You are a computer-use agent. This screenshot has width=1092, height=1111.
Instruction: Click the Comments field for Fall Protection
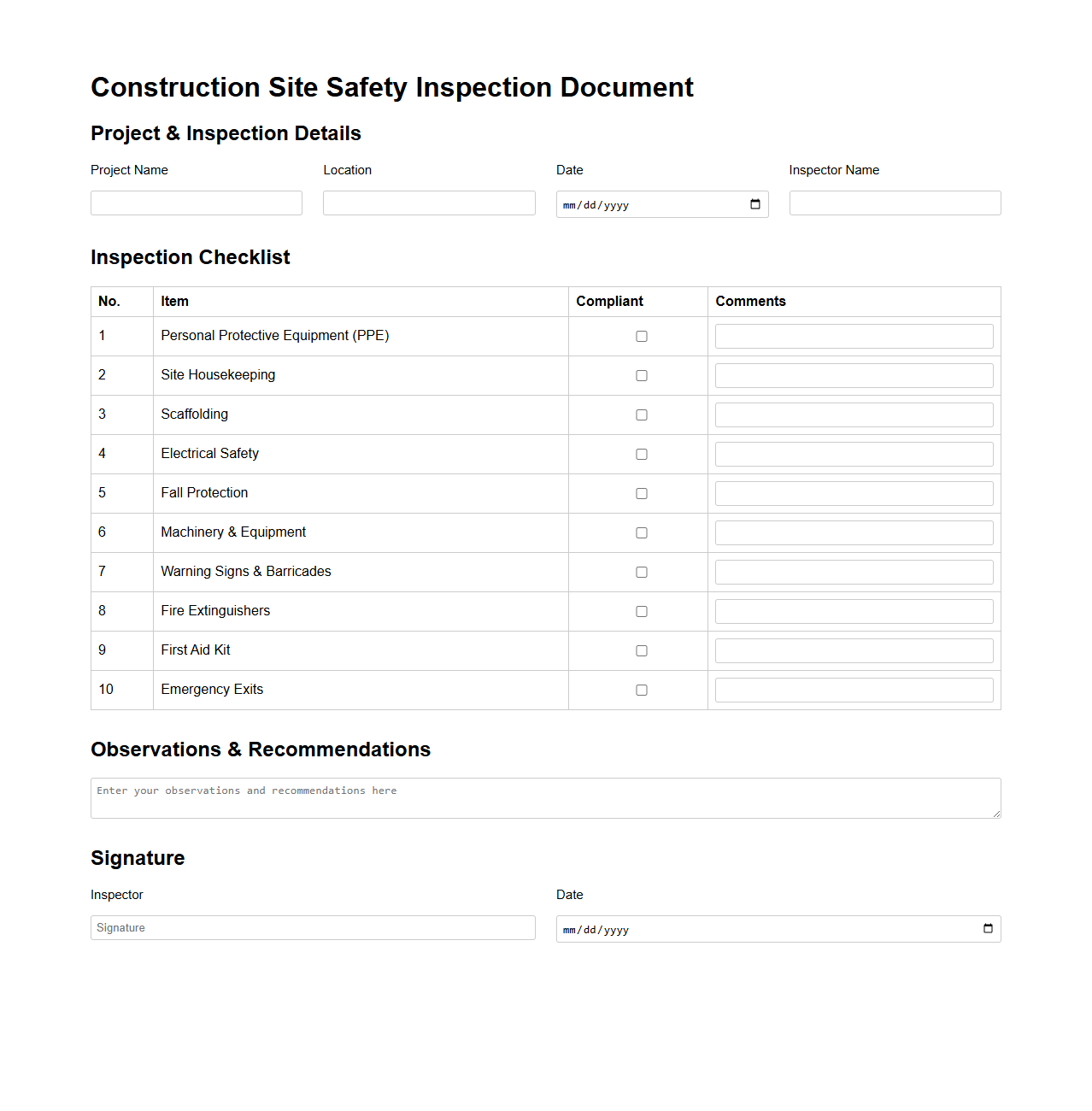pos(853,493)
